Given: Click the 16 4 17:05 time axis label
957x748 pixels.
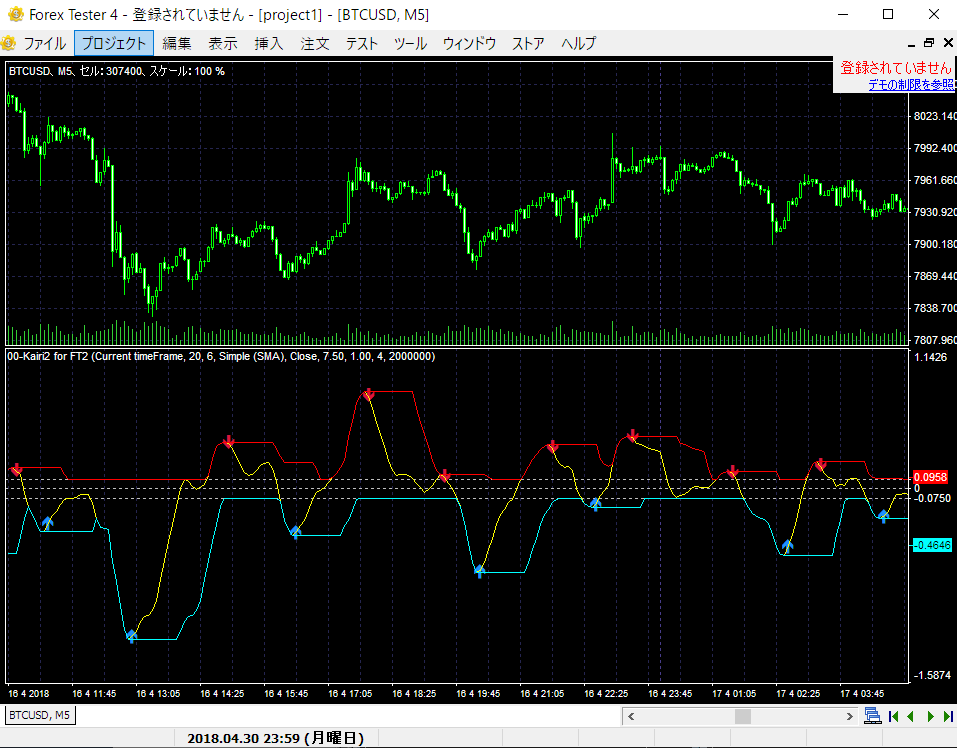Looking at the screenshot, I should 350,694.
